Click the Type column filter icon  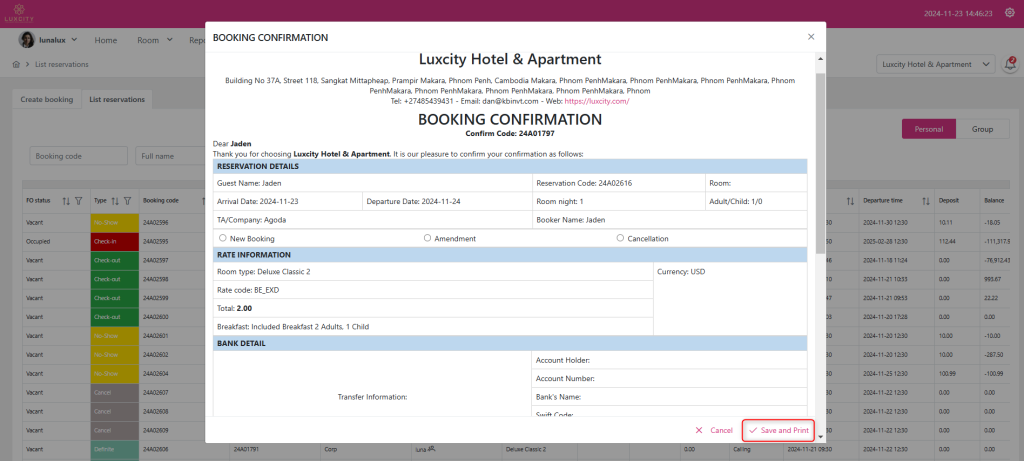[129, 200]
